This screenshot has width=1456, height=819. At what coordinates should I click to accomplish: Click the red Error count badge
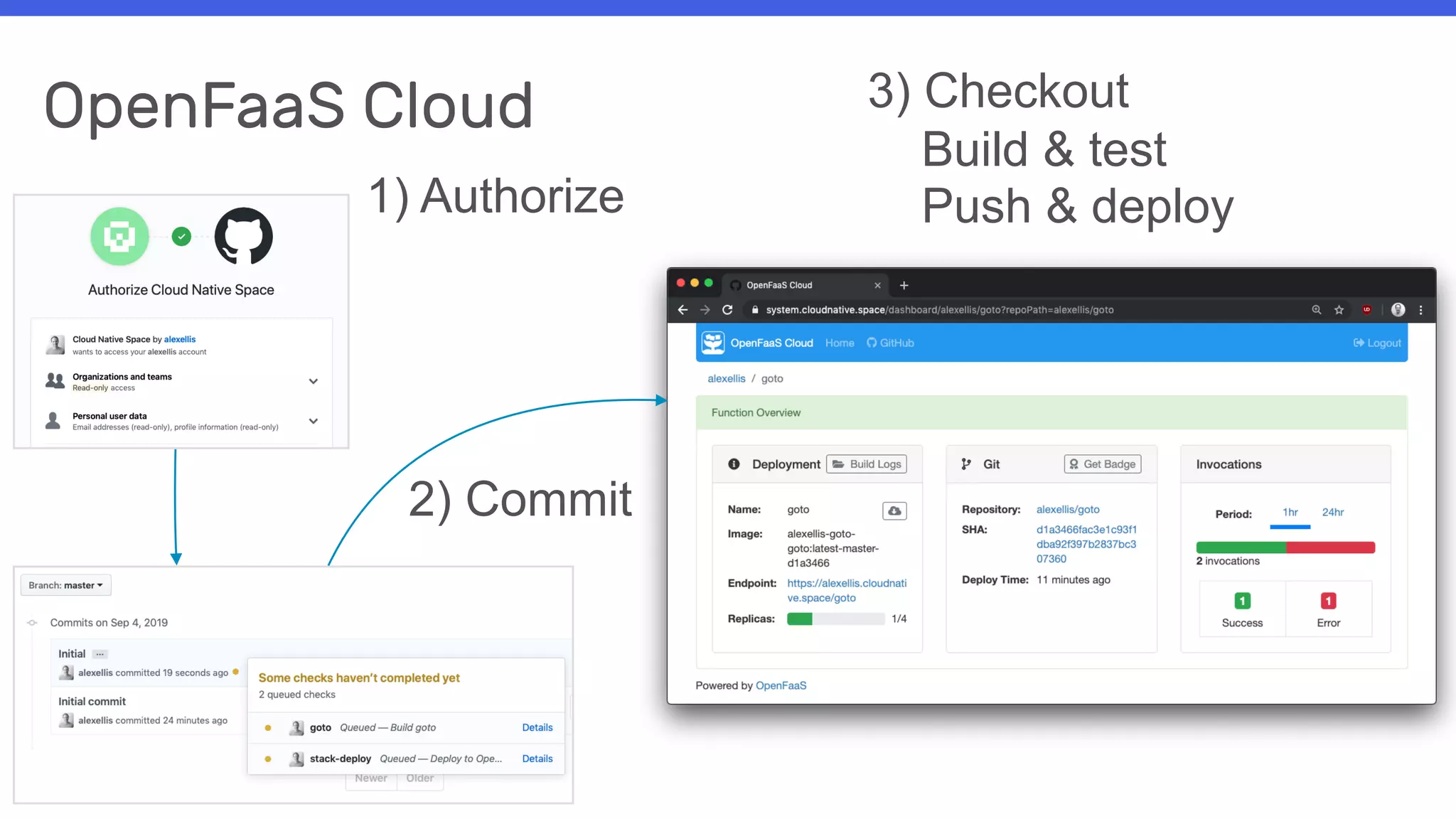(x=1328, y=601)
